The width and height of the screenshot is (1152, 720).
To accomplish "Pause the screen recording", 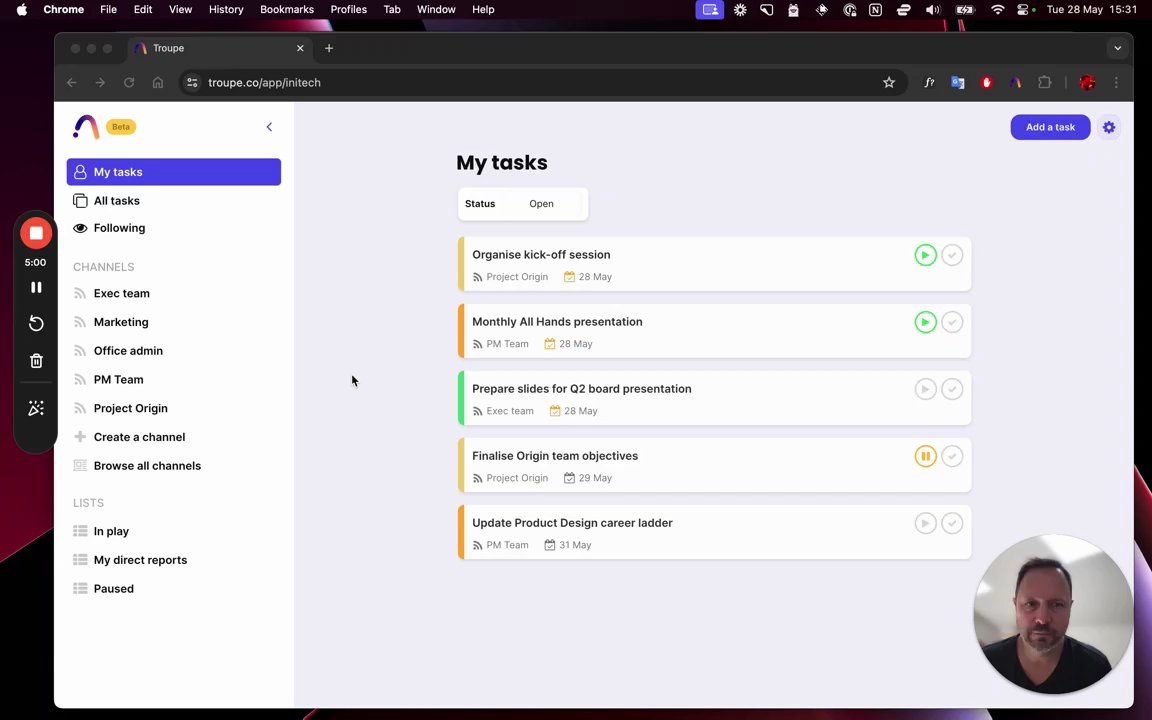I will coord(35,287).
